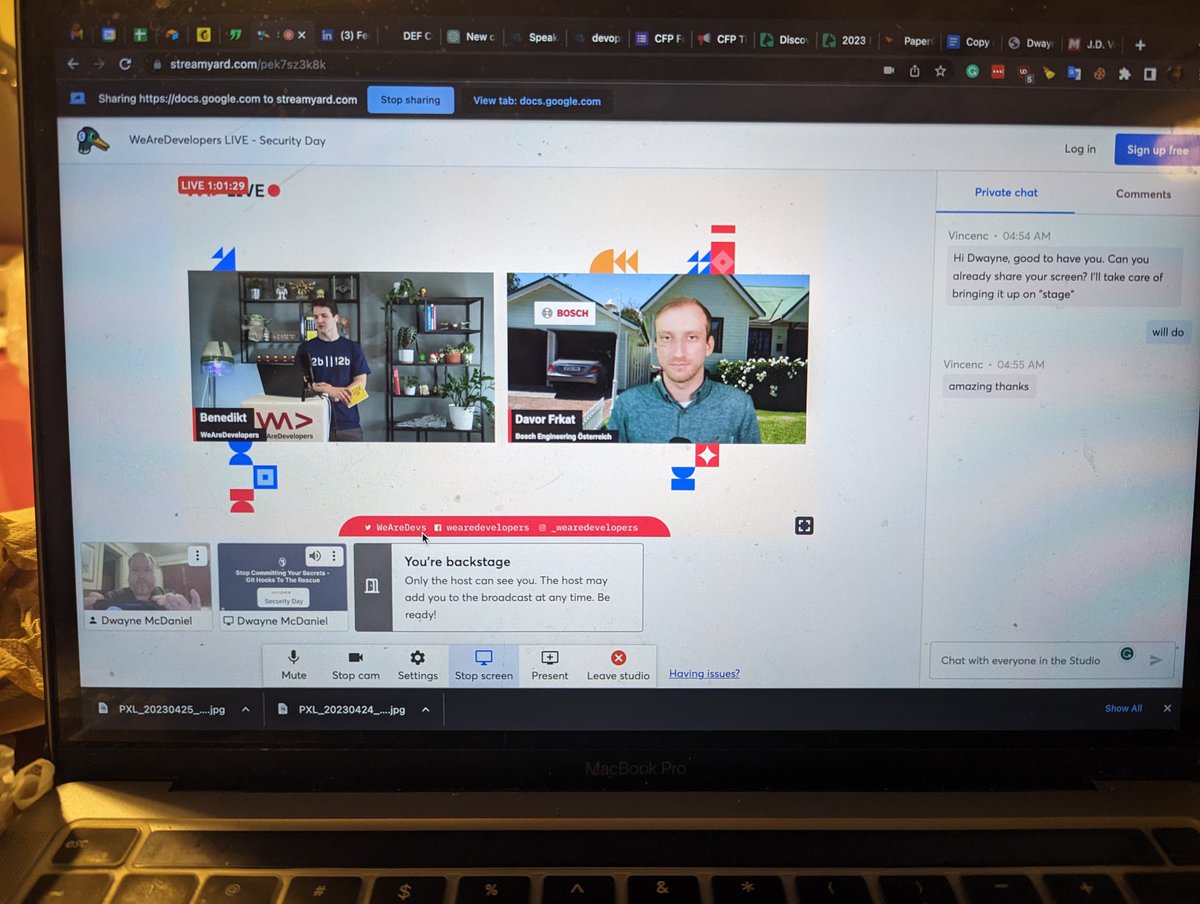The width and height of the screenshot is (1200, 904).
Task: Open options menu on Dwayne McDaniel screen-share thumbnail
Action: [335, 555]
